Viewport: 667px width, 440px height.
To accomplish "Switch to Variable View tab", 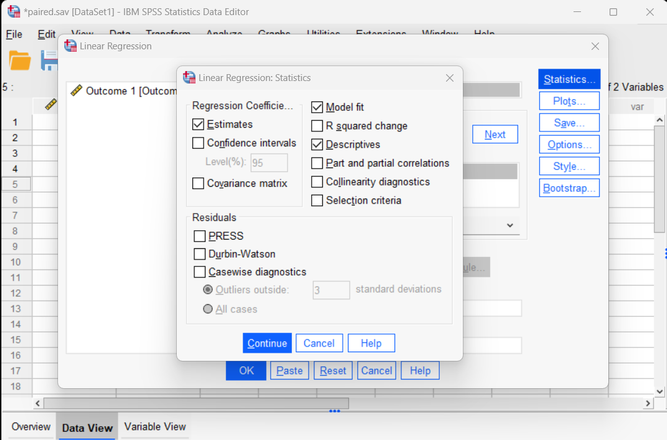I will tap(155, 426).
